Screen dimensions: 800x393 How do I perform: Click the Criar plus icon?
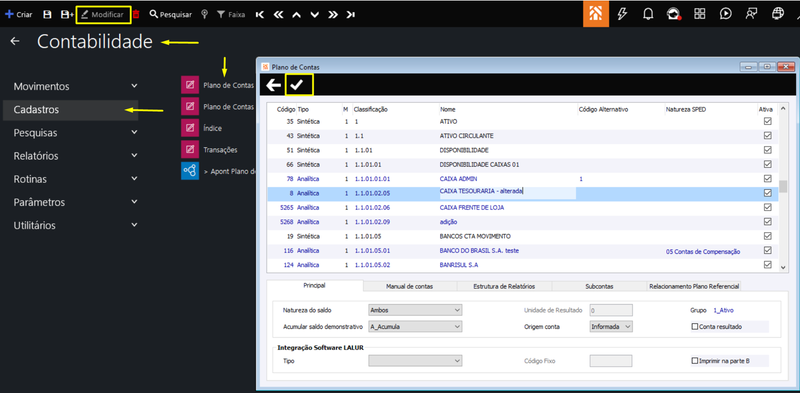tap(9, 15)
